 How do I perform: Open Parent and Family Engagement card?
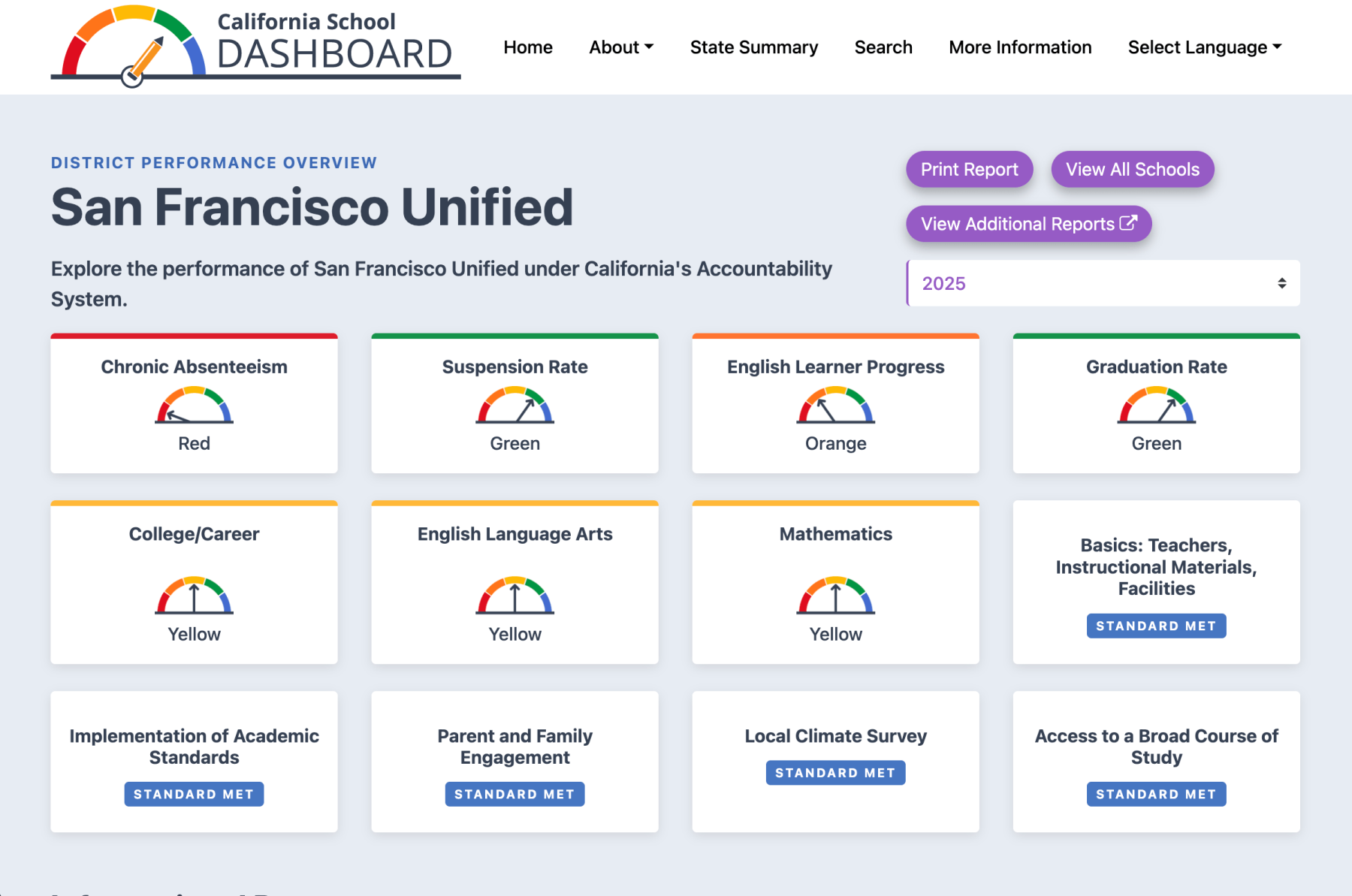(x=515, y=747)
